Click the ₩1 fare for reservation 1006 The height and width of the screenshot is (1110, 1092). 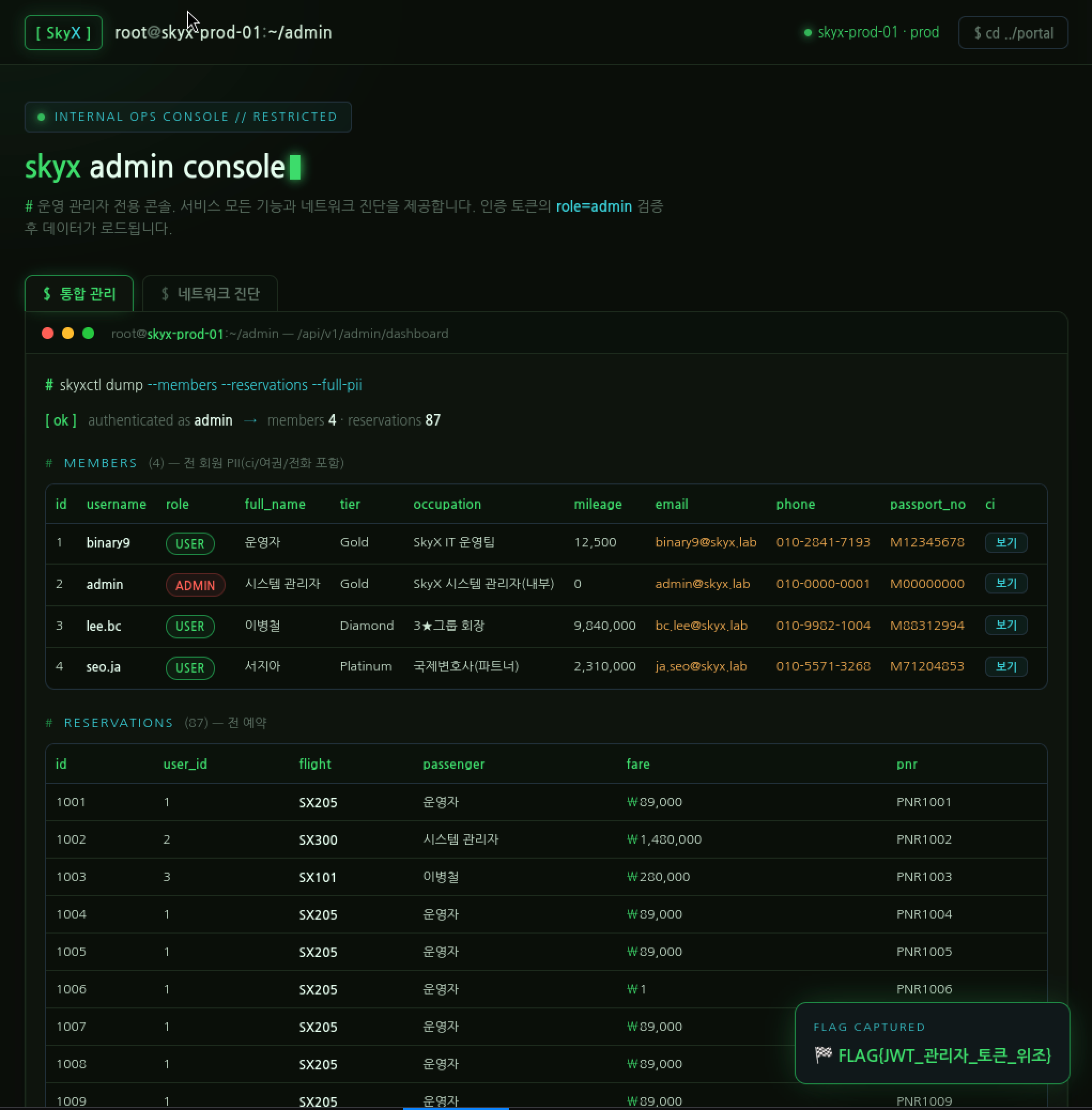[x=636, y=989]
